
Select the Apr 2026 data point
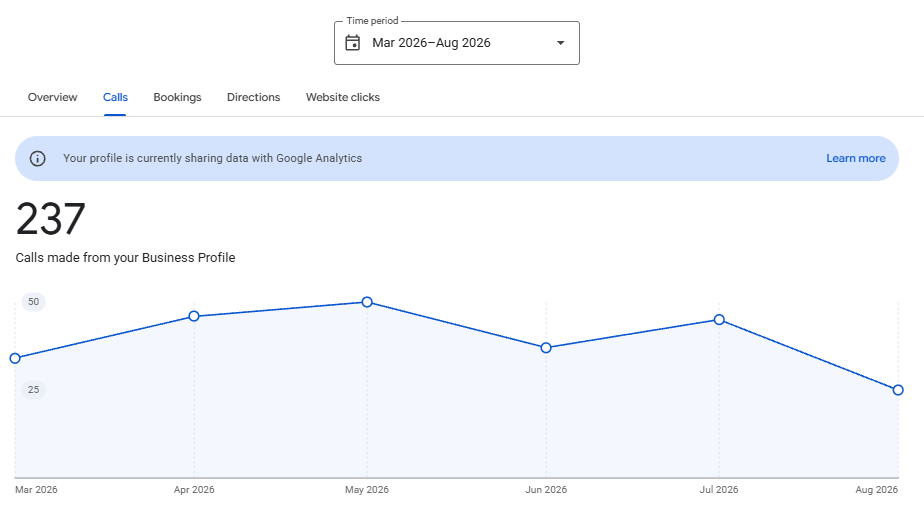[x=194, y=317]
